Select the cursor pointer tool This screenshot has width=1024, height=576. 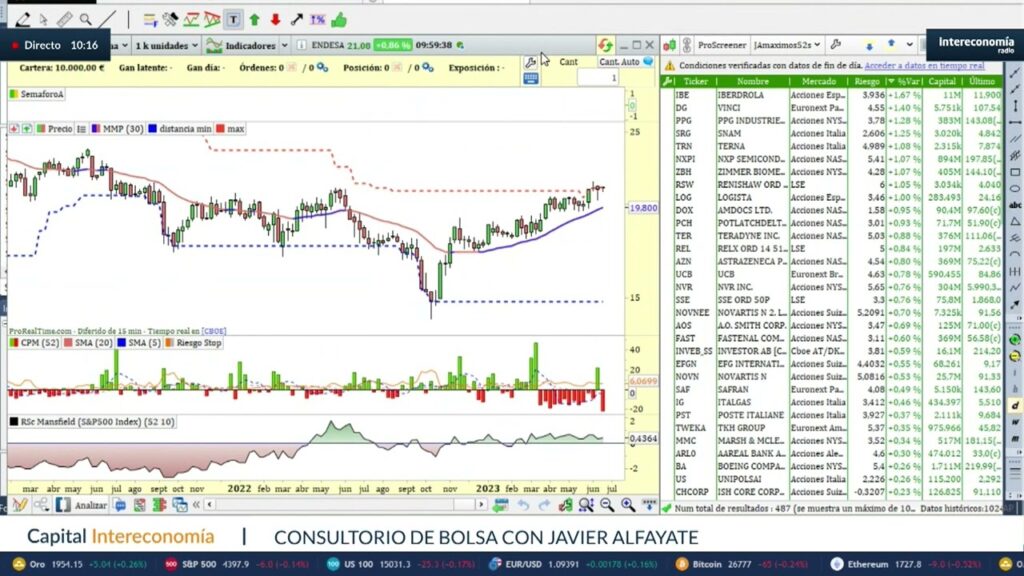tap(43, 20)
